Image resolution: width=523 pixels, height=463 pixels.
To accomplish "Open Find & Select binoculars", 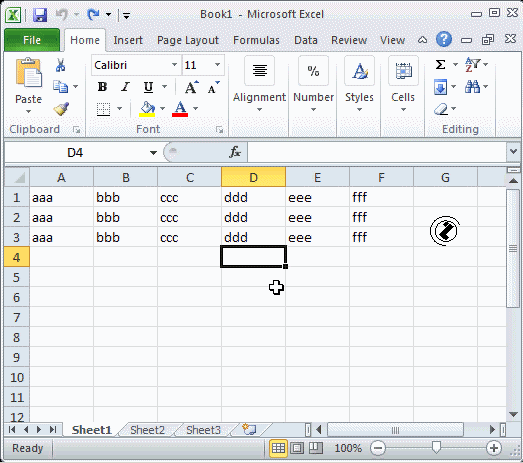I will click(x=473, y=87).
